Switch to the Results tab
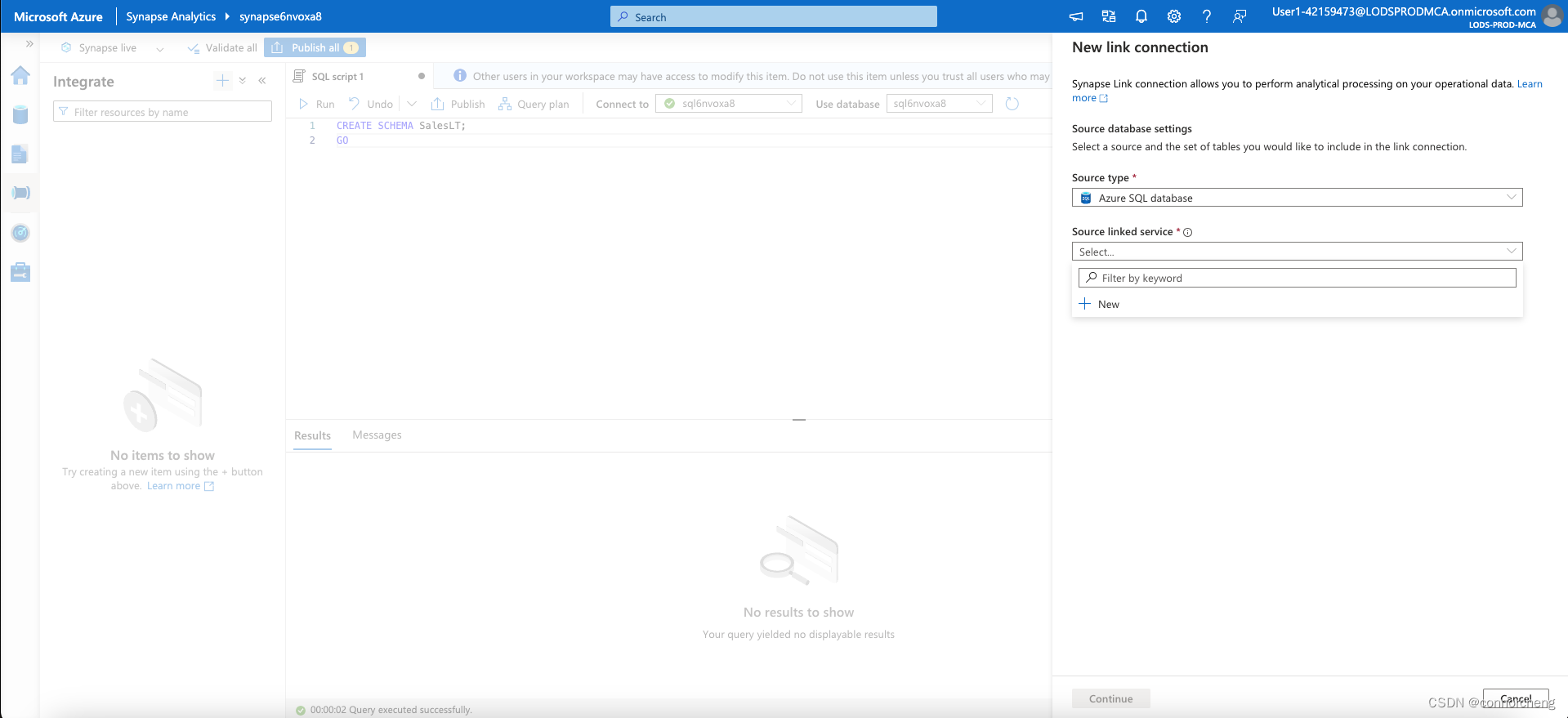1568x718 pixels. (313, 435)
